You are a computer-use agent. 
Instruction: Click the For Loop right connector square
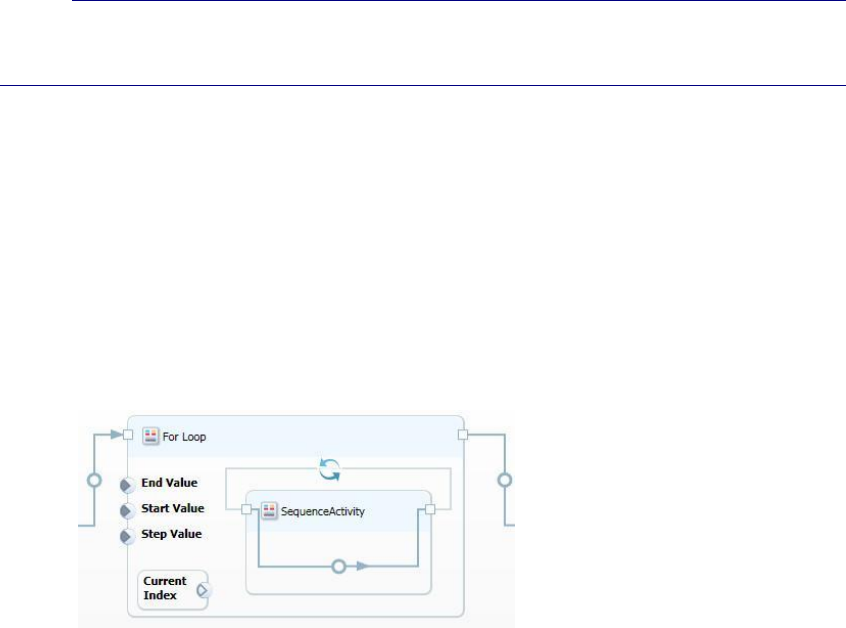463,434
